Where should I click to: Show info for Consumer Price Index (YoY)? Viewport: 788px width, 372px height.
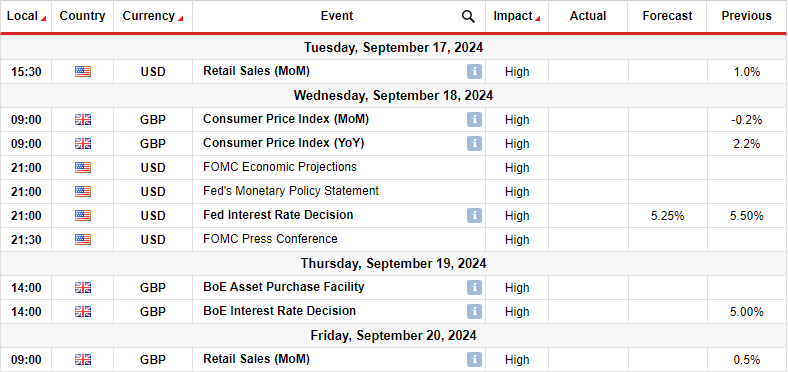pyautogui.click(x=474, y=144)
